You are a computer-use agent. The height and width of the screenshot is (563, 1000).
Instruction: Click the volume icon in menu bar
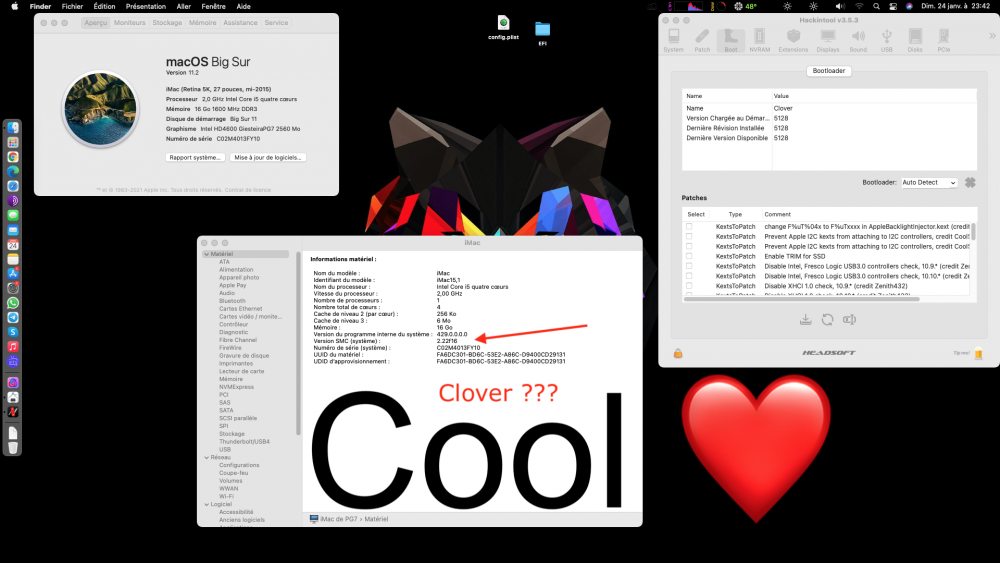point(840,6)
